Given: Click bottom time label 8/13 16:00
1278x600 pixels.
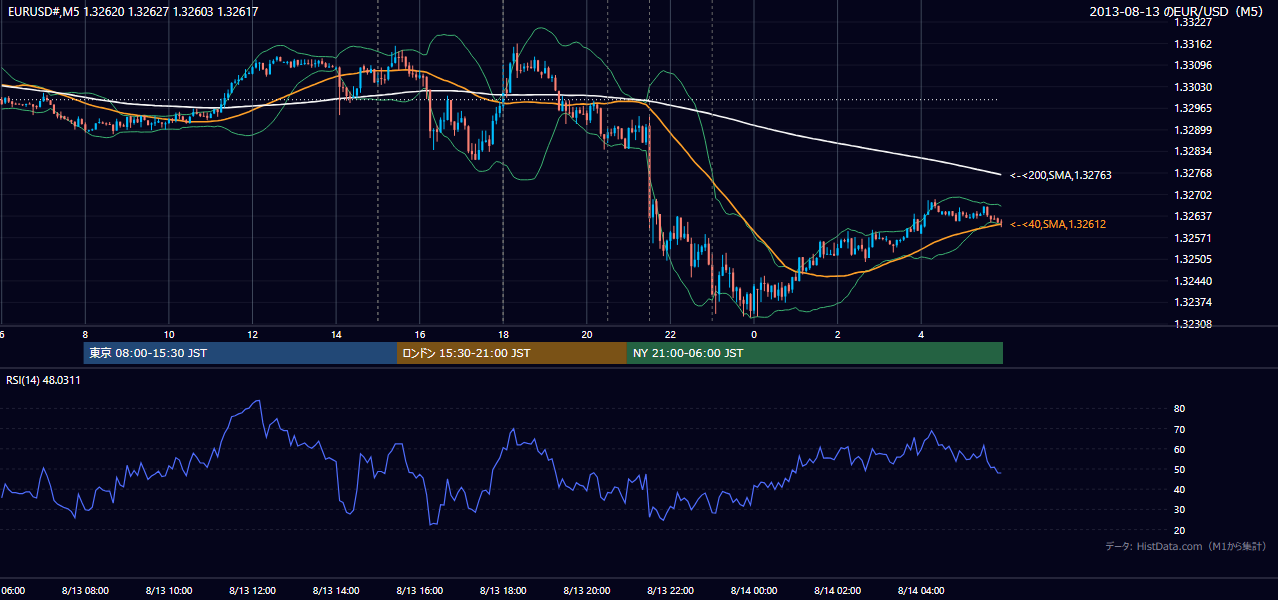Looking at the screenshot, I should (x=420, y=591).
